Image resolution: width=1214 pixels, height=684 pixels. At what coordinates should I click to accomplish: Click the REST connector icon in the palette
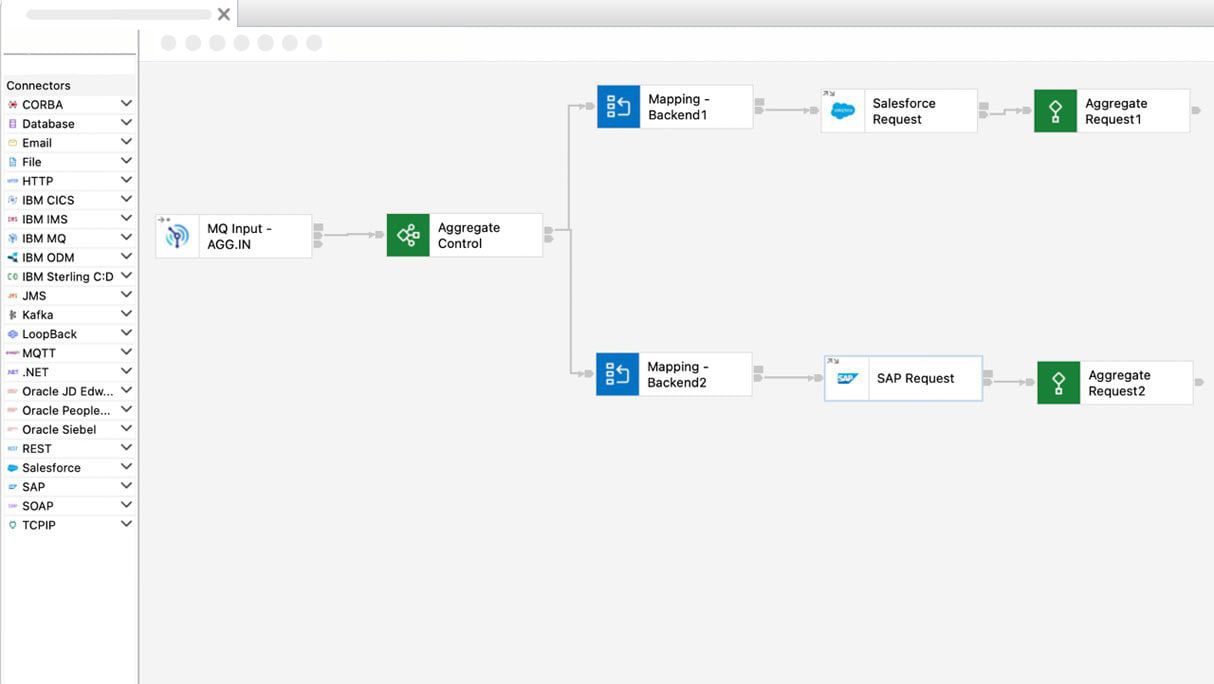pyautogui.click(x=15, y=448)
